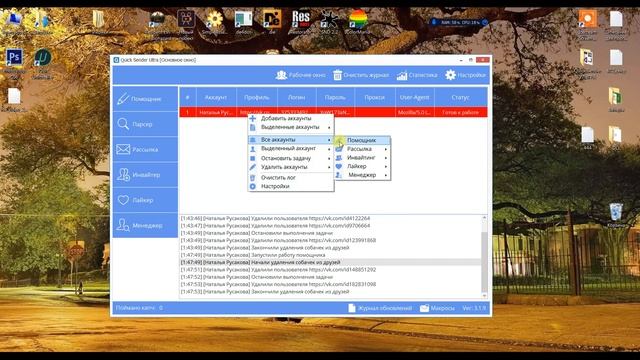Click the Поймано капч counter in status bar
The width and height of the screenshot is (640, 360).
tap(139, 308)
